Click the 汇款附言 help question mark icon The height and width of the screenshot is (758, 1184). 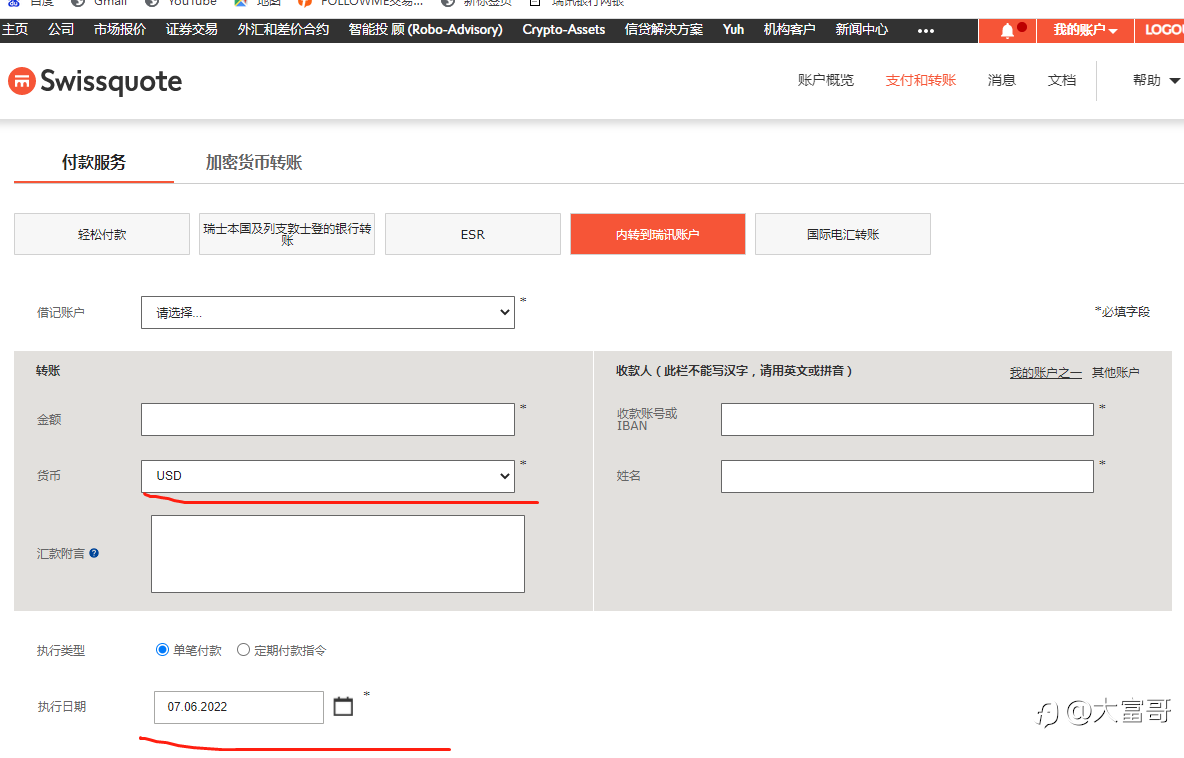click(94, 553)
